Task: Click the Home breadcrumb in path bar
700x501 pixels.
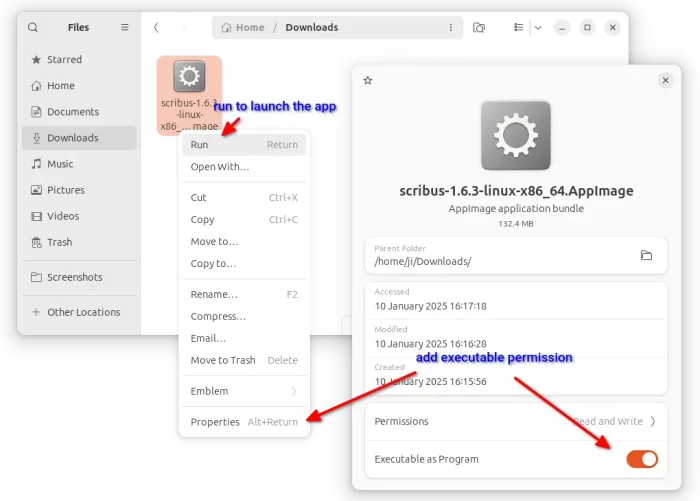Action: pyautogui.click(x=243, y=28)
